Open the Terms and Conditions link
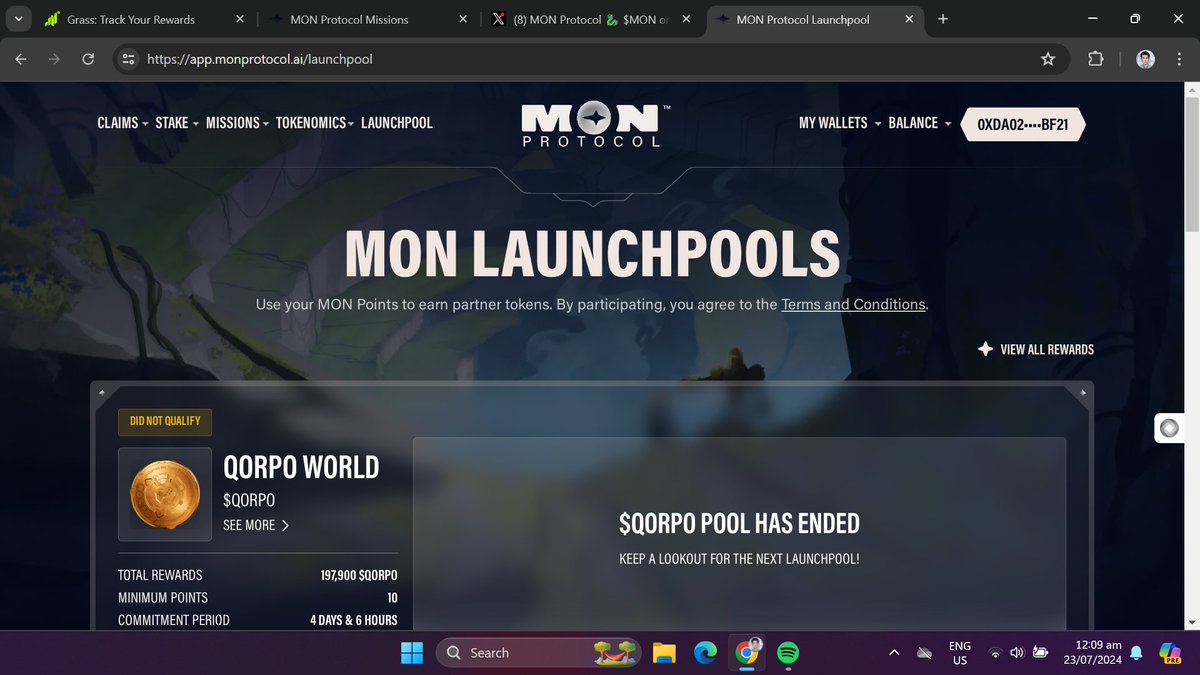 (854, 304)
